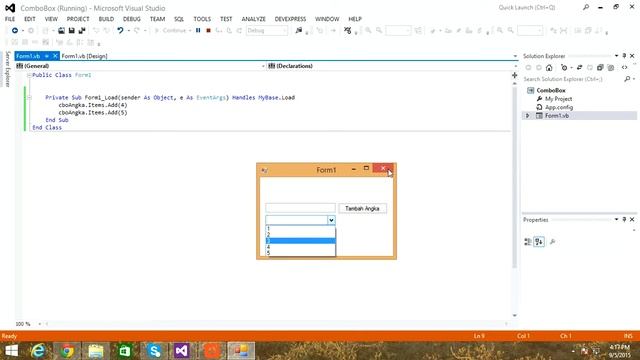Select My Project in Solution Explorer

click(x=558, y=99)
